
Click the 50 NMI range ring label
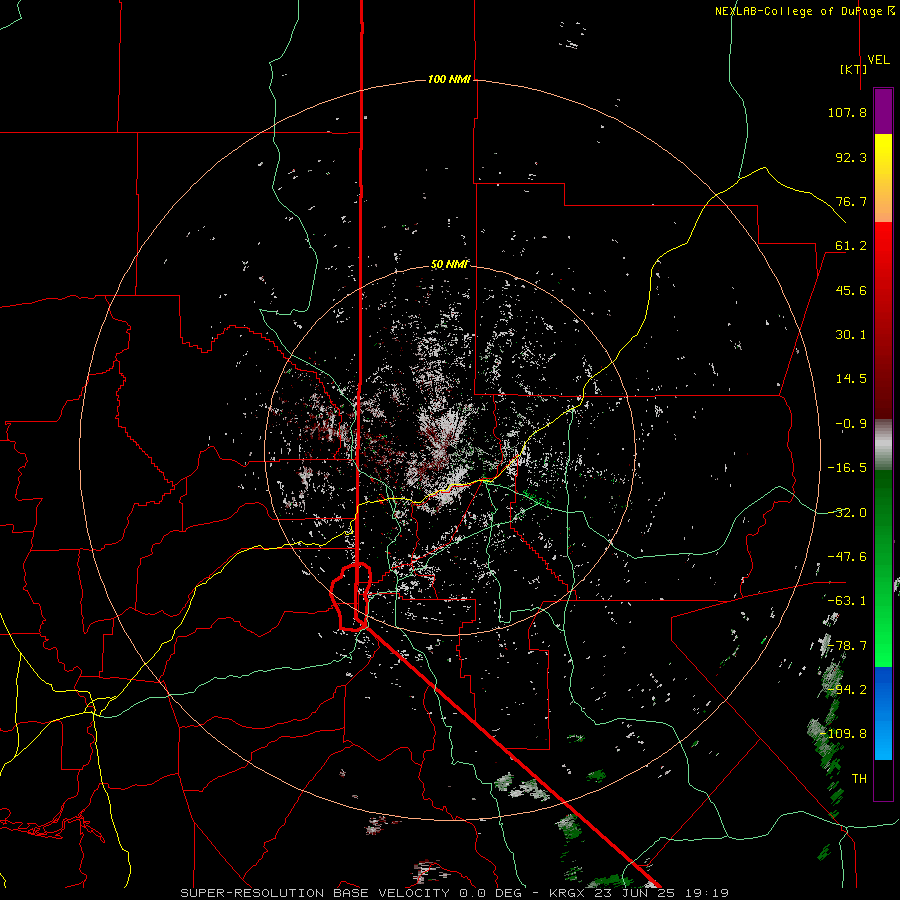tap(449, 265)
